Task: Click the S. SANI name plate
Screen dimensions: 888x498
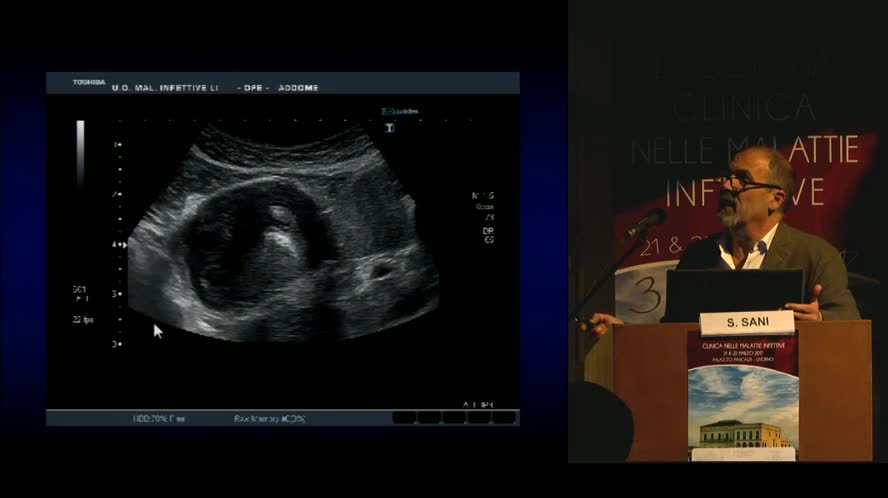Action: (x=746, y=323)
